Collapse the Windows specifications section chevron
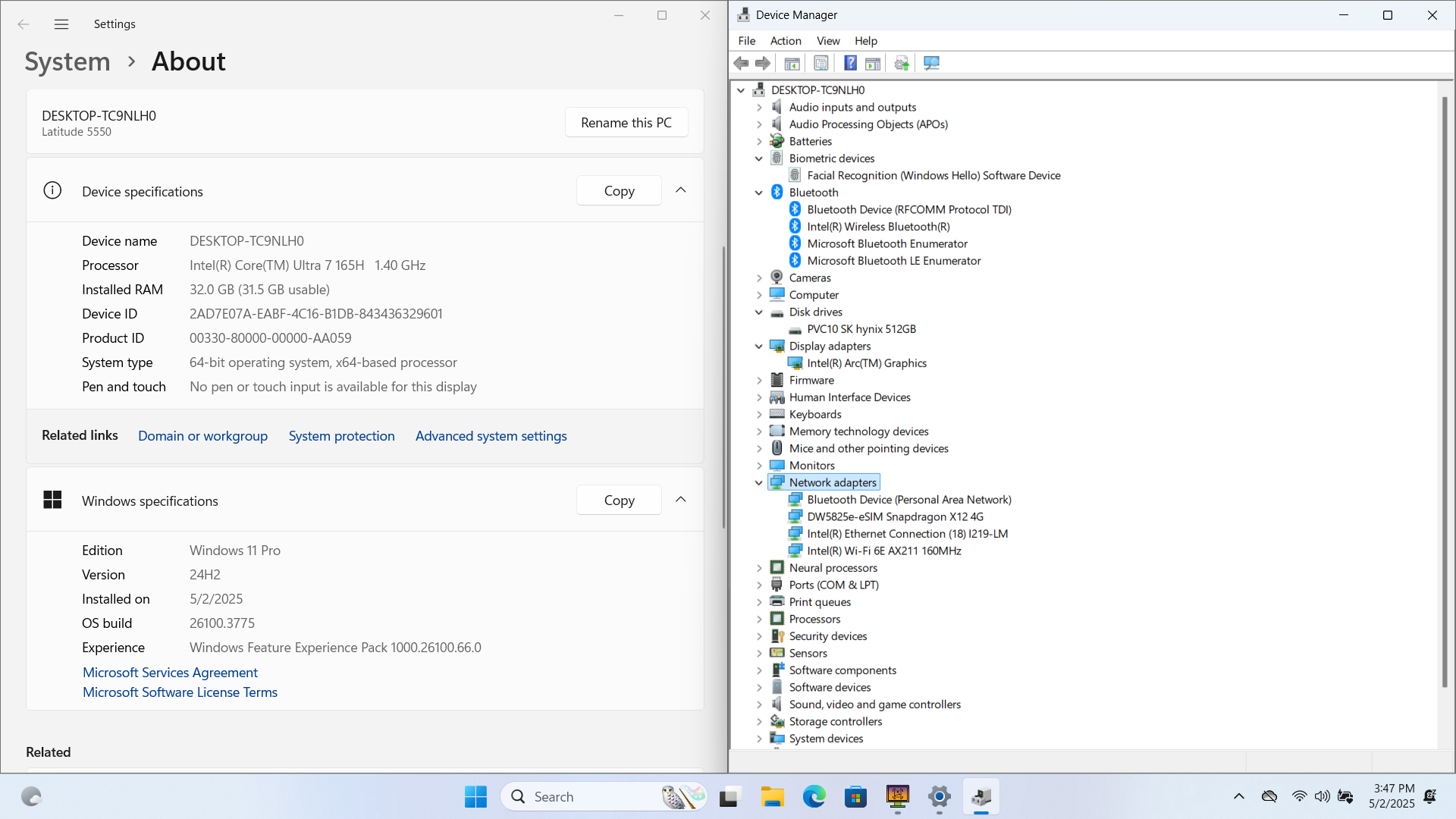 click(680, 500)
